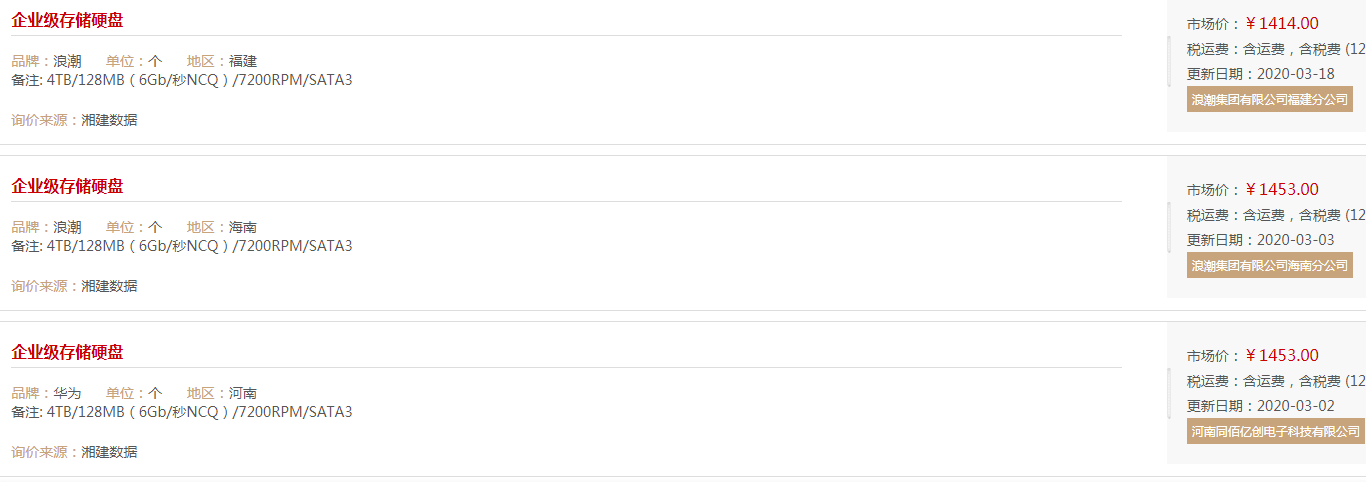Viewport: 1366px width, 482px height.
Task: Click 湘建数据 source in the 河南 listing
Action: coord(109,452)
